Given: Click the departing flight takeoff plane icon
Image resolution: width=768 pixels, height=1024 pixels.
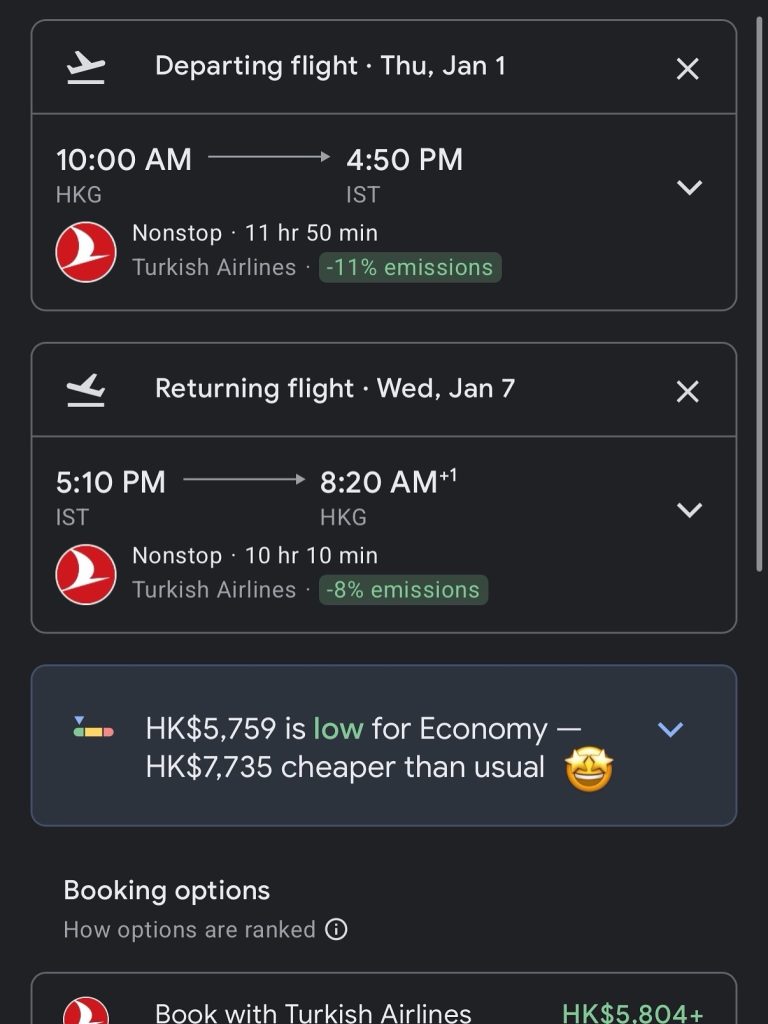Looking at the screenshot, I should [86, 68].
